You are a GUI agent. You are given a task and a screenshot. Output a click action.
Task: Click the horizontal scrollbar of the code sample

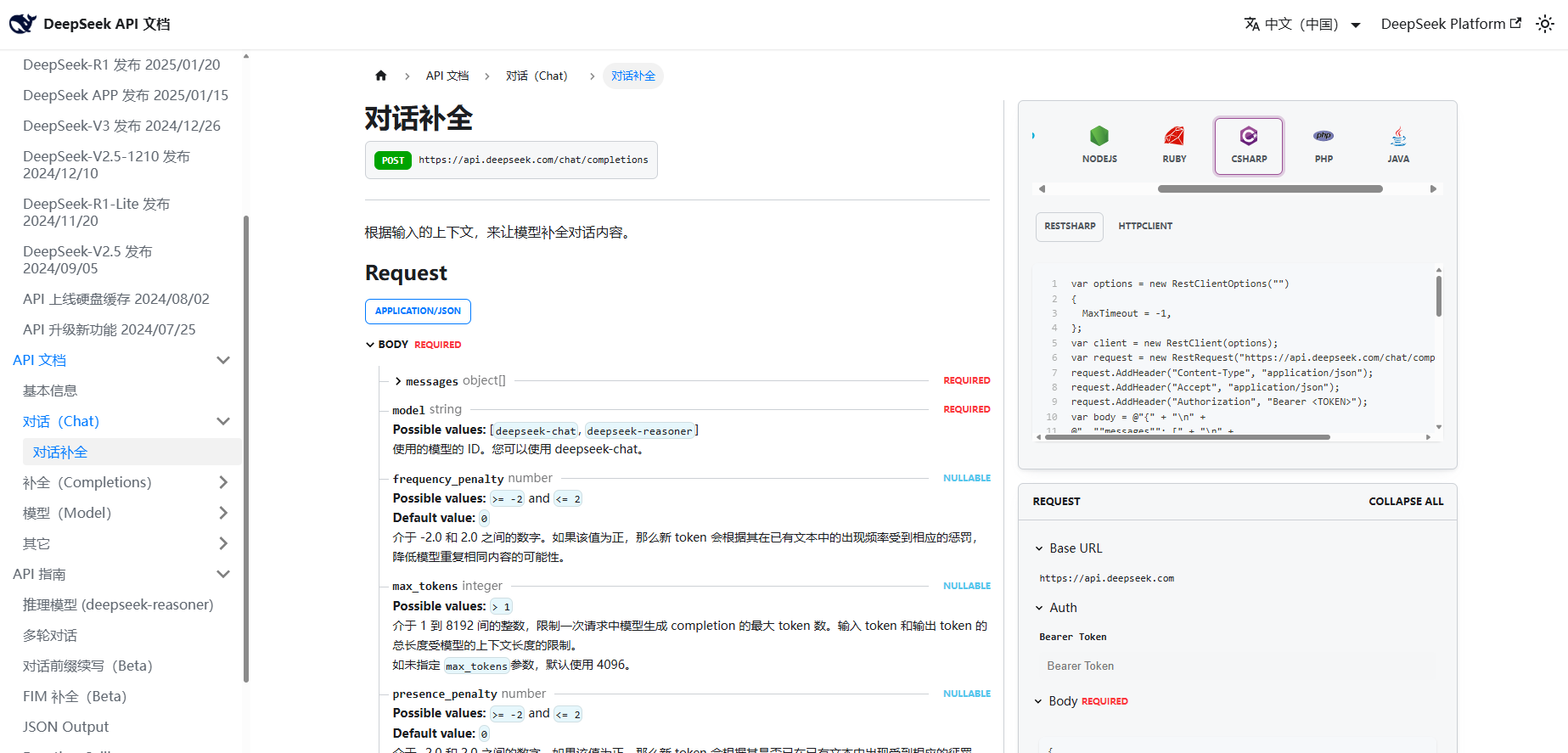[1187, 437]
